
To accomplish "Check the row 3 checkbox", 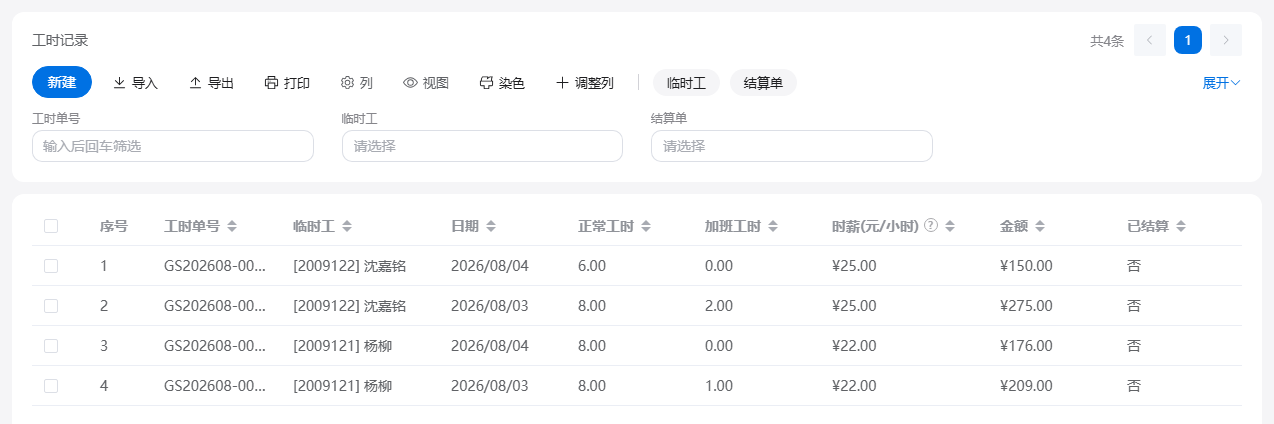I will 51,346.
